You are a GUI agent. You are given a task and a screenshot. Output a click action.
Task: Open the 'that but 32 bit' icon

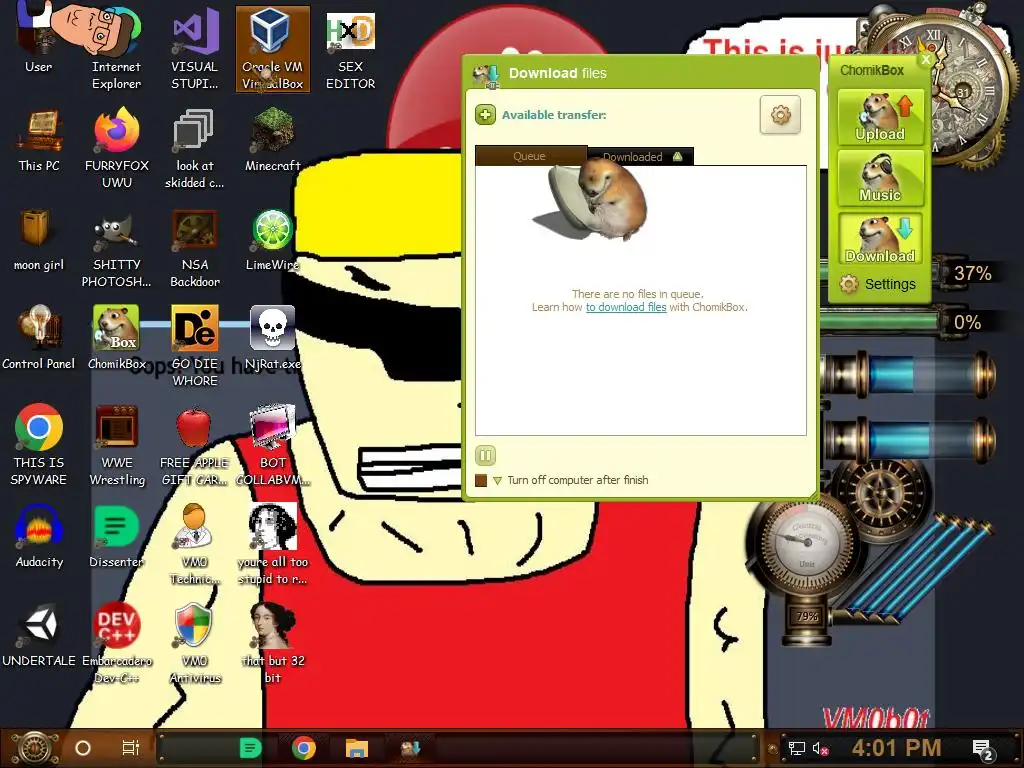[x=272, y=644]
